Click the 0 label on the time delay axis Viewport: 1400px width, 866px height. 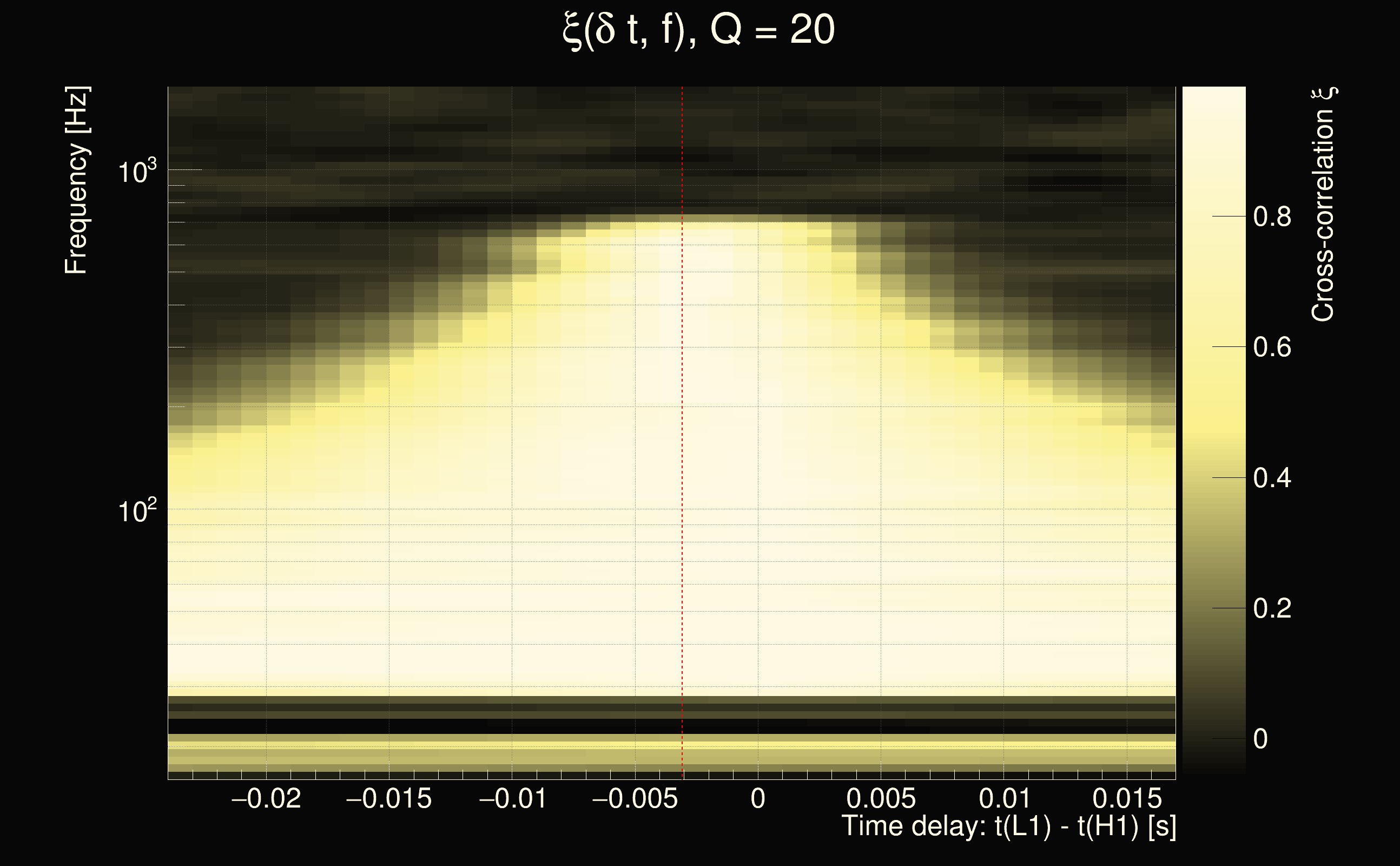758,798
